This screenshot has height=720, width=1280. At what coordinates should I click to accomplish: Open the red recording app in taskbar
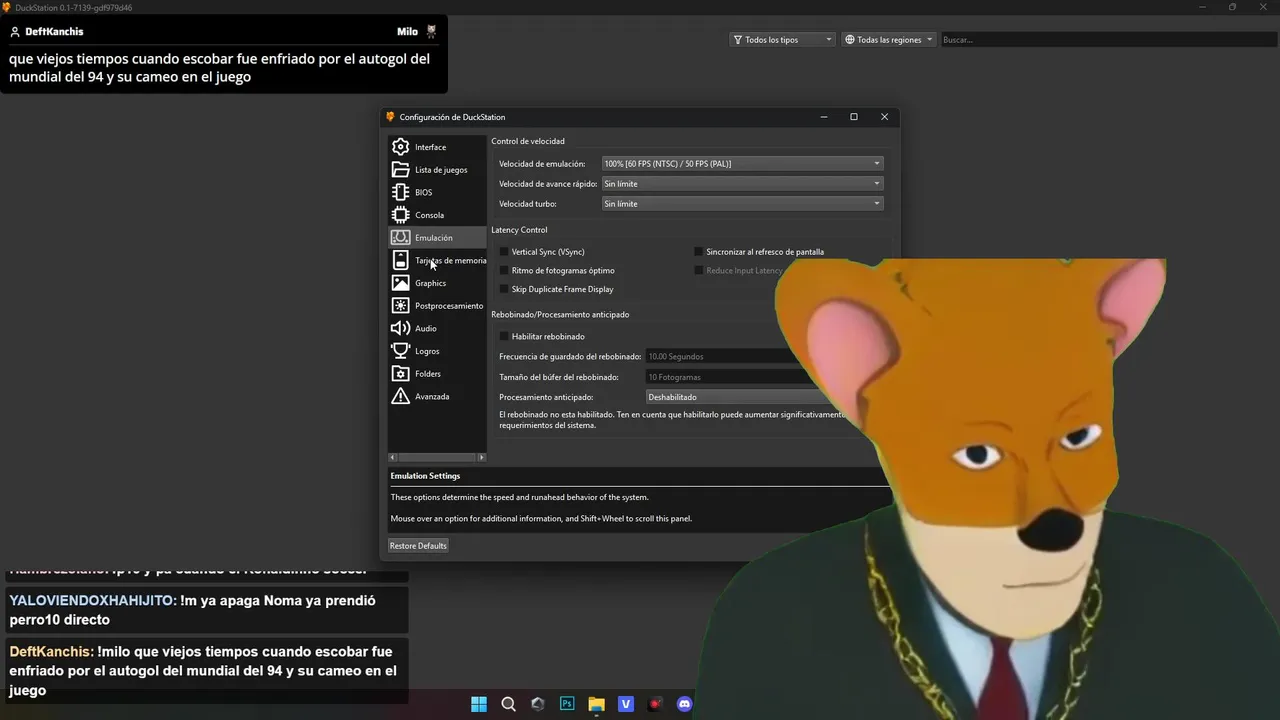(x=655, y=704)
